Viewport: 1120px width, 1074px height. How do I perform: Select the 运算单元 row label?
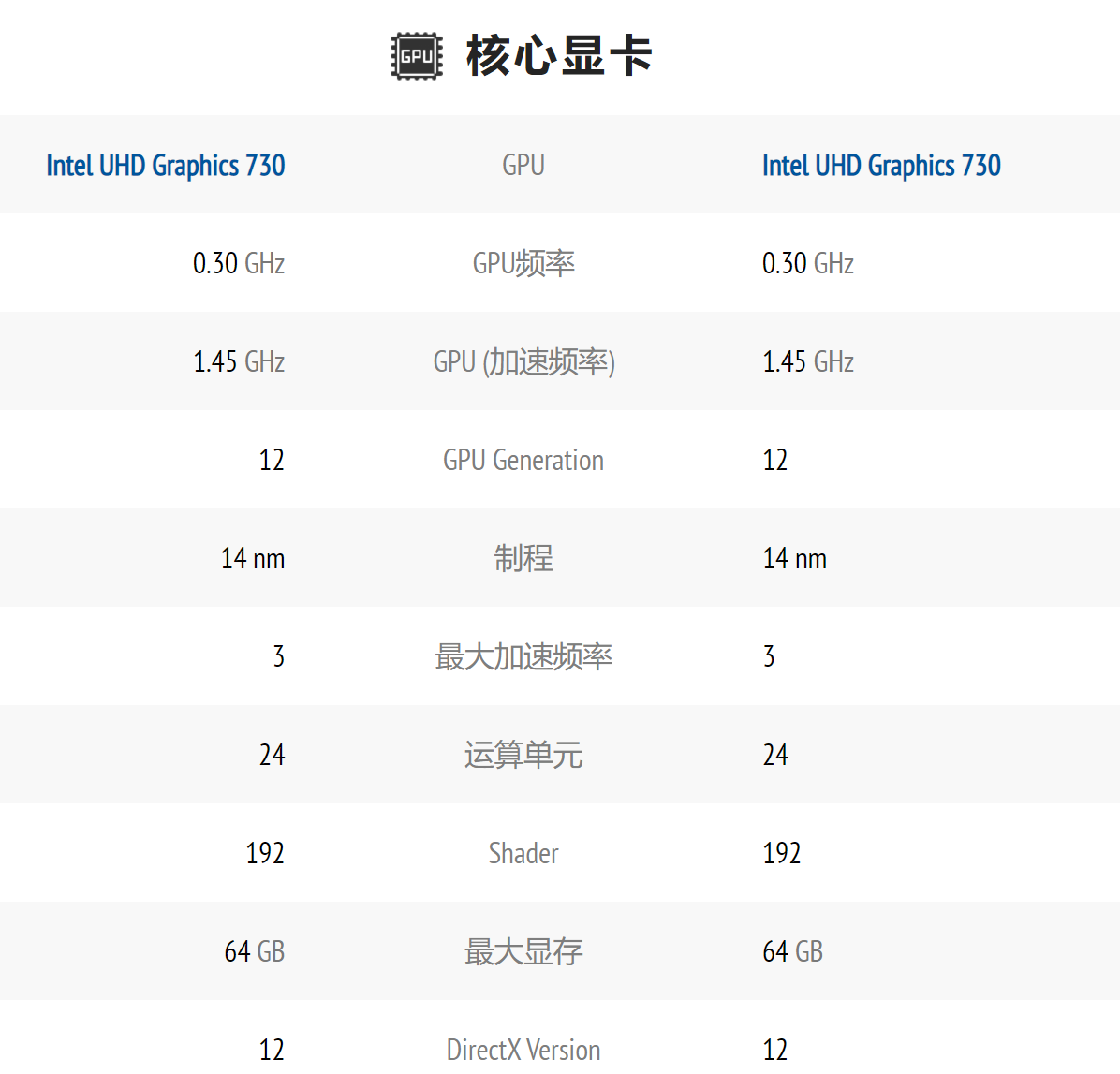pyautogui.click(x=523, y=756)
